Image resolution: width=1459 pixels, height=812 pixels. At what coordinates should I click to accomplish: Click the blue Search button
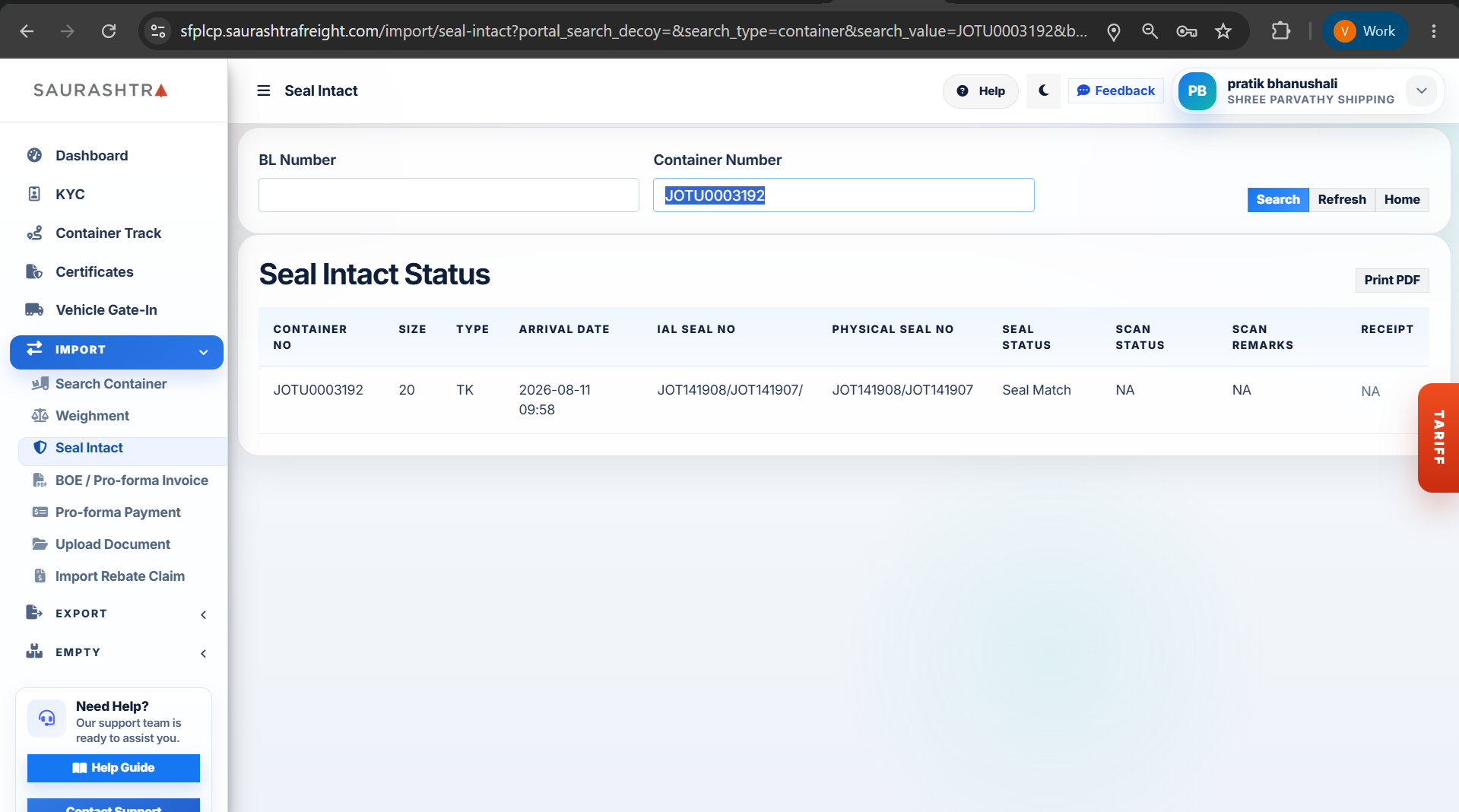[x=1277, y=199]
